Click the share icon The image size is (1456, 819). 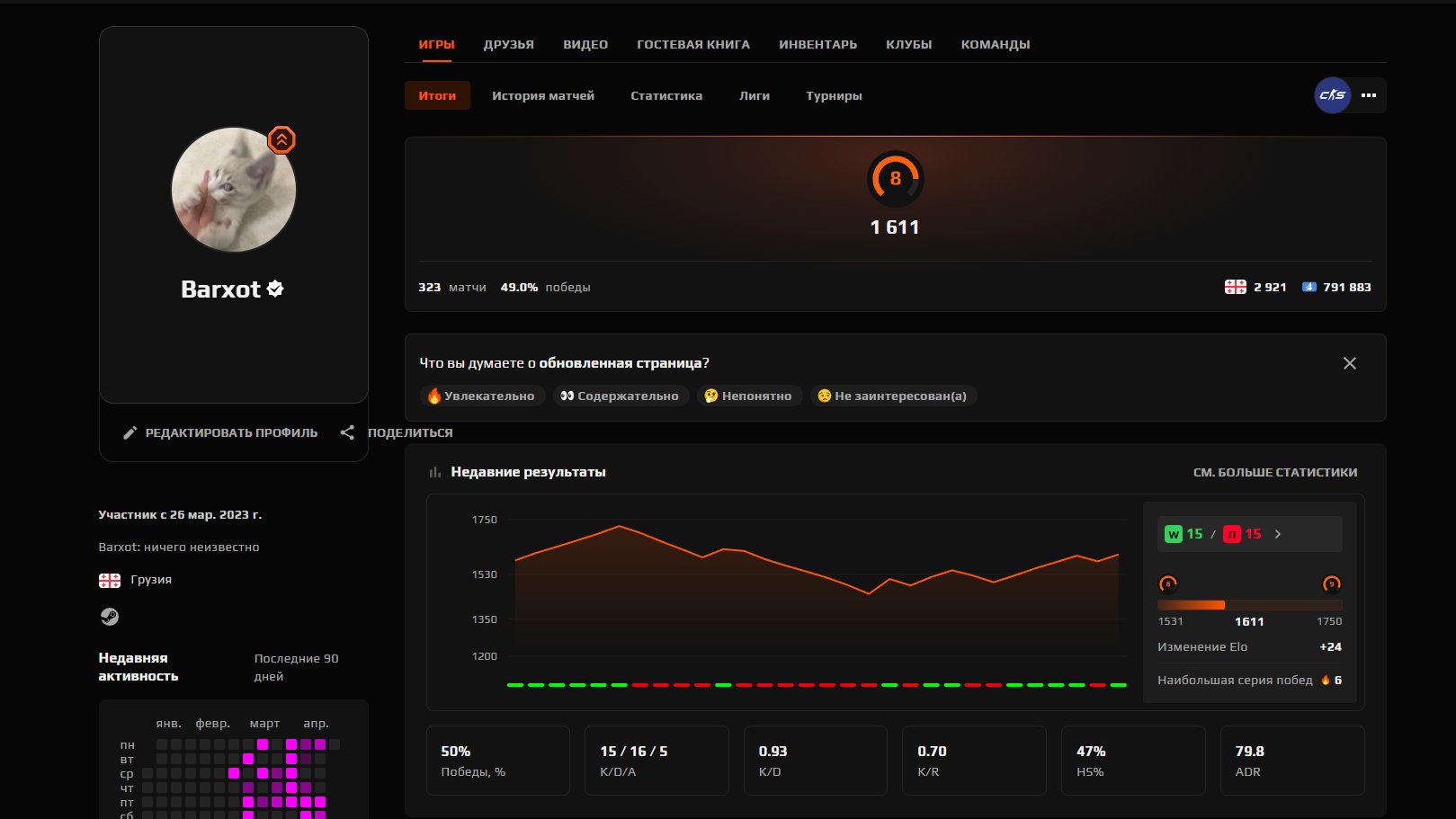[x=347, y=432]
